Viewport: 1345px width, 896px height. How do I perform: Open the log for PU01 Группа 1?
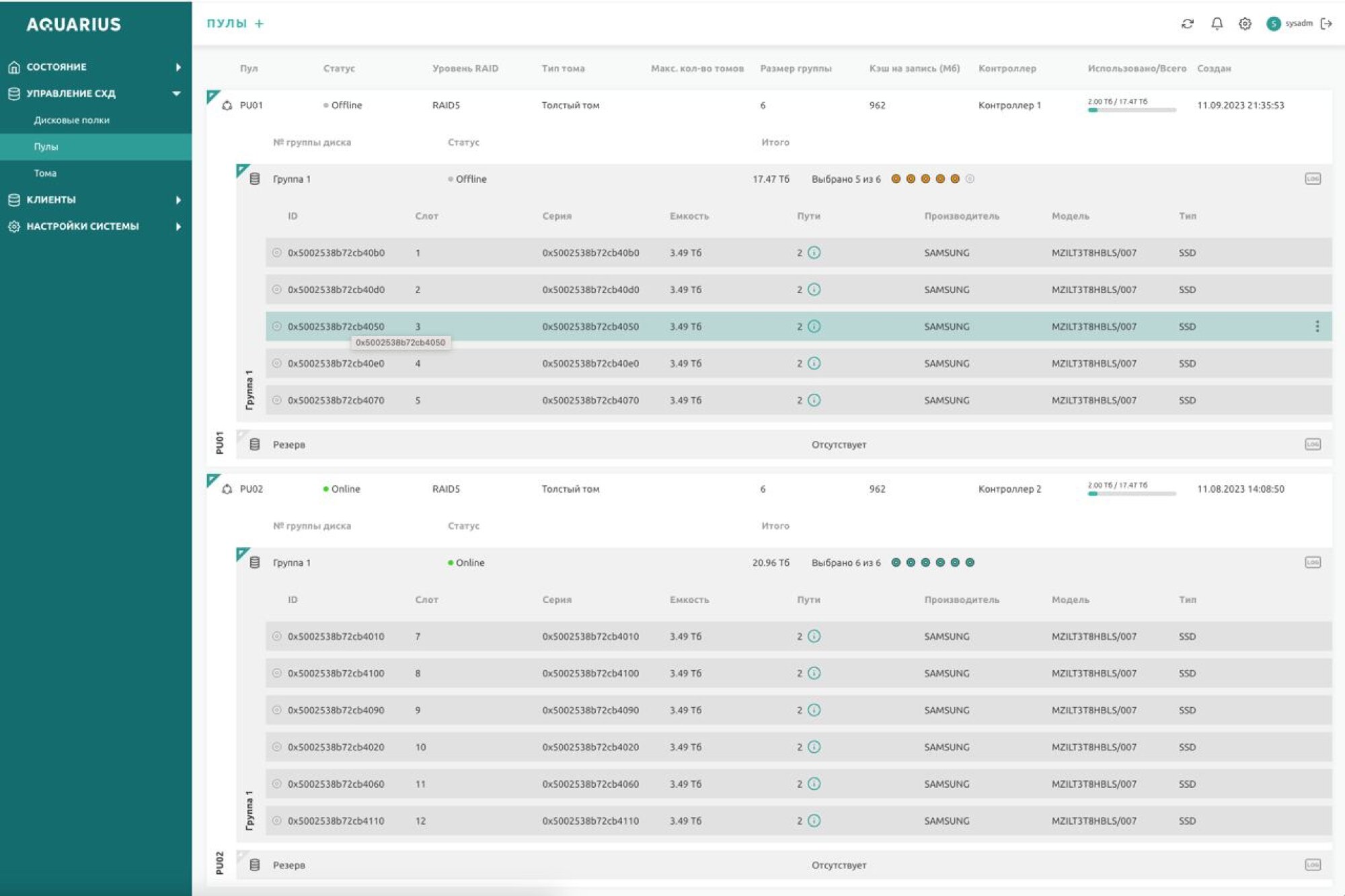(1313, 179)
